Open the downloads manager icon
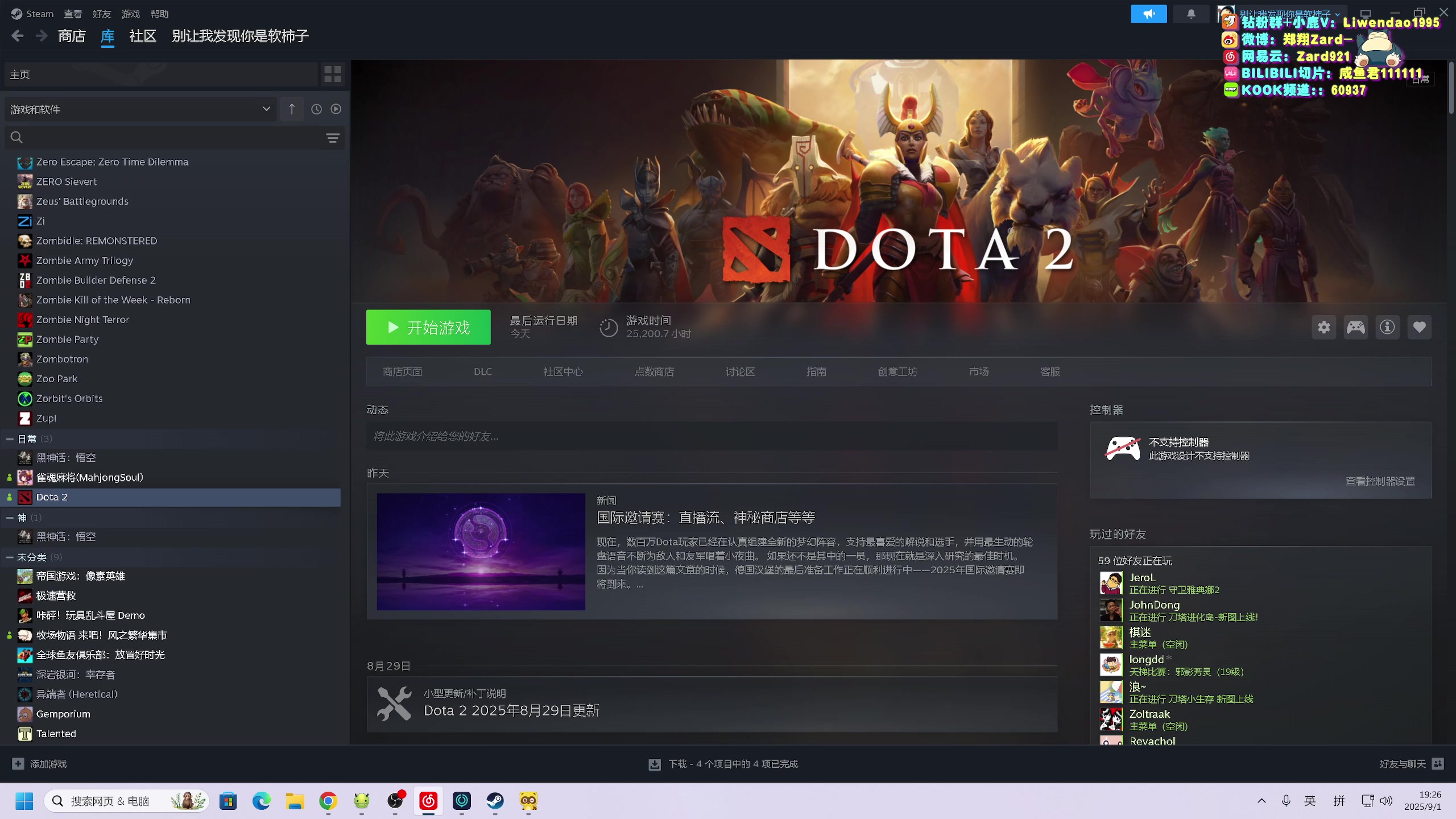Viewport: 1456px width, 819px height. (x=655, y=764)
